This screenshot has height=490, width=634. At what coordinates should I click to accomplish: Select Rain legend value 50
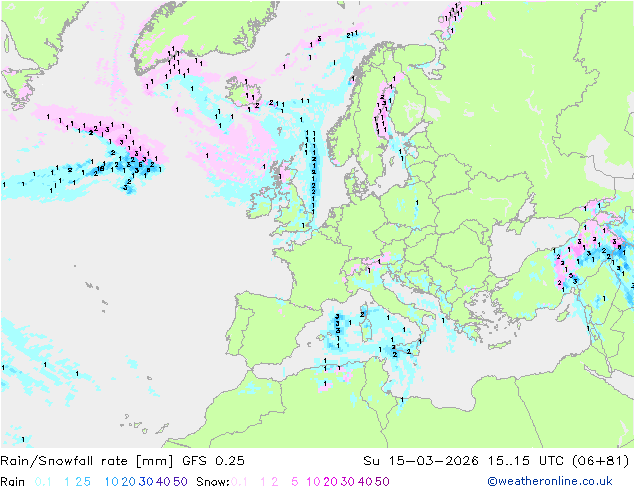180,482
